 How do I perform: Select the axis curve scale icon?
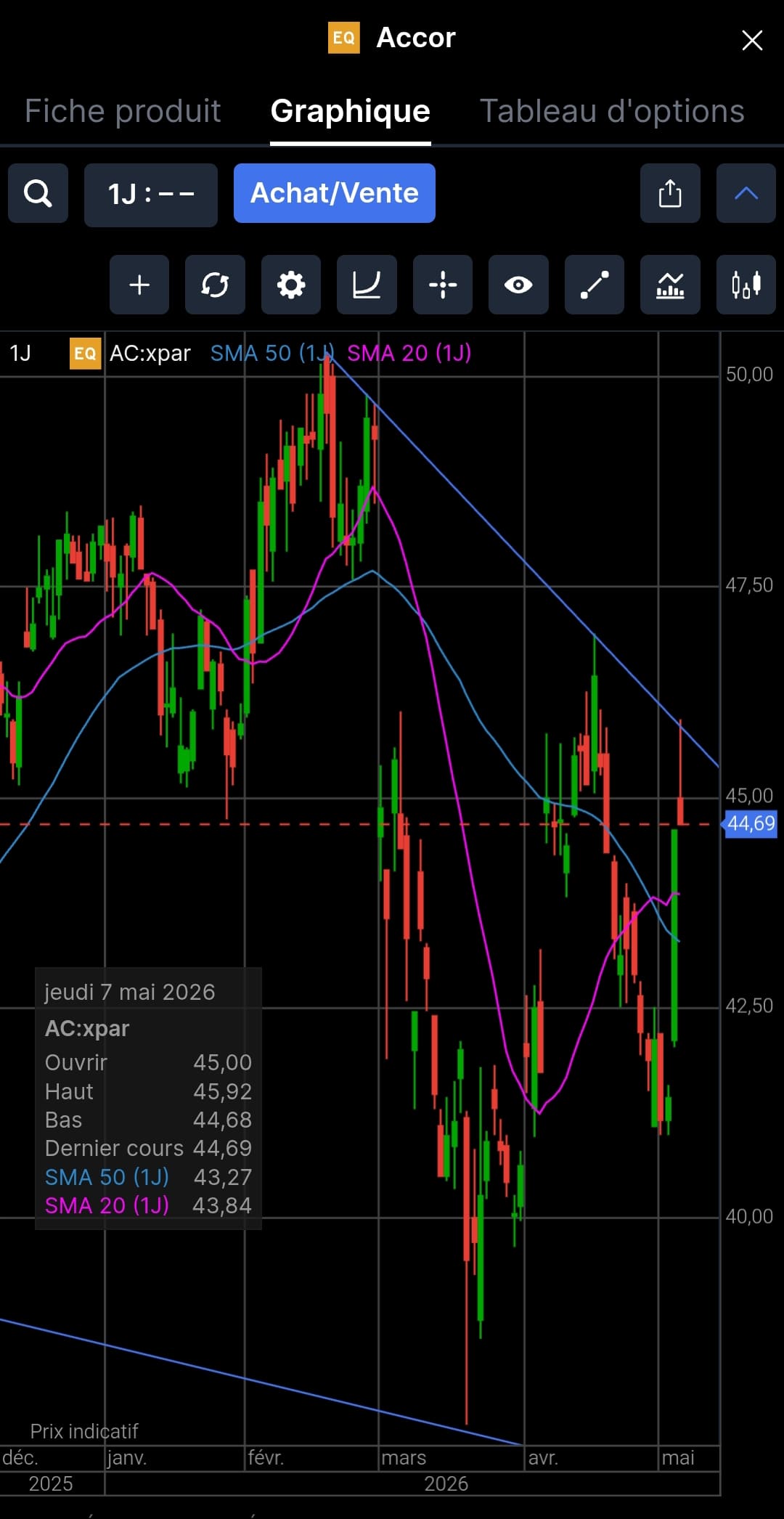click(367, 285)
